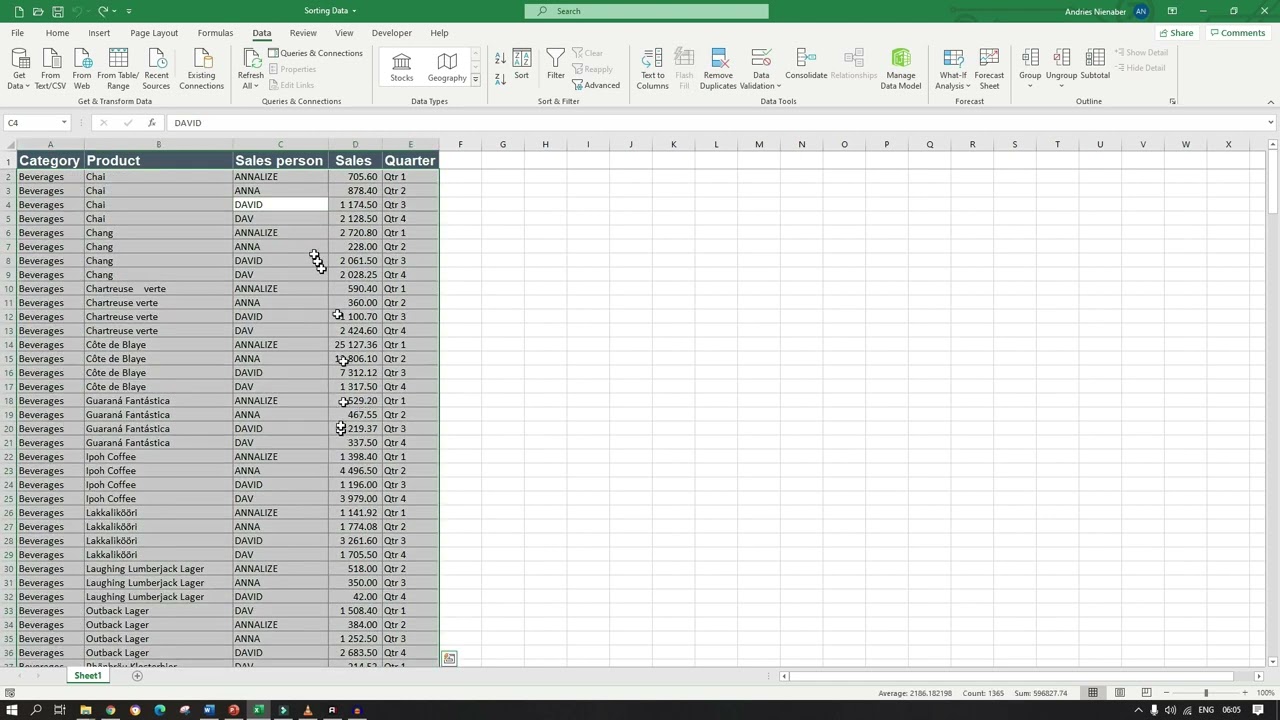Viewport: 1280px width, 720px height.
Task: Toggle Queries & Connections pane
Action: (x=315, y=53)
